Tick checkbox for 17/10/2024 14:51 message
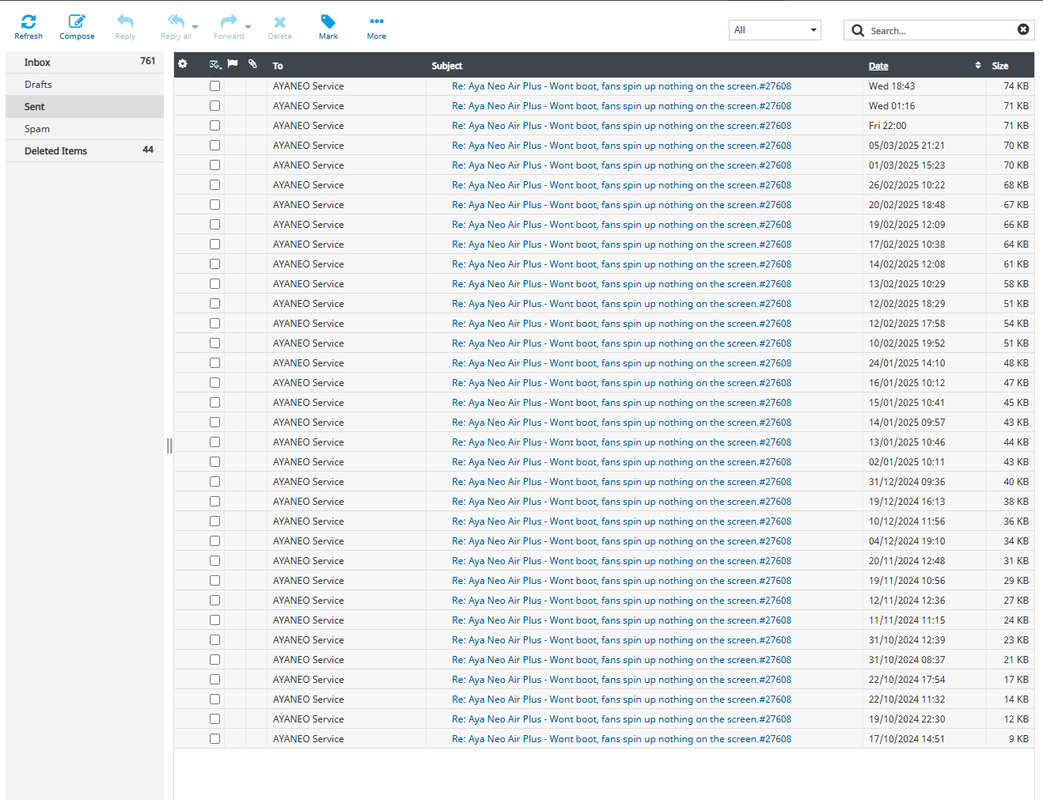Image resolution: width=1043 pixels, height=800 pixels. pos(215,739)
